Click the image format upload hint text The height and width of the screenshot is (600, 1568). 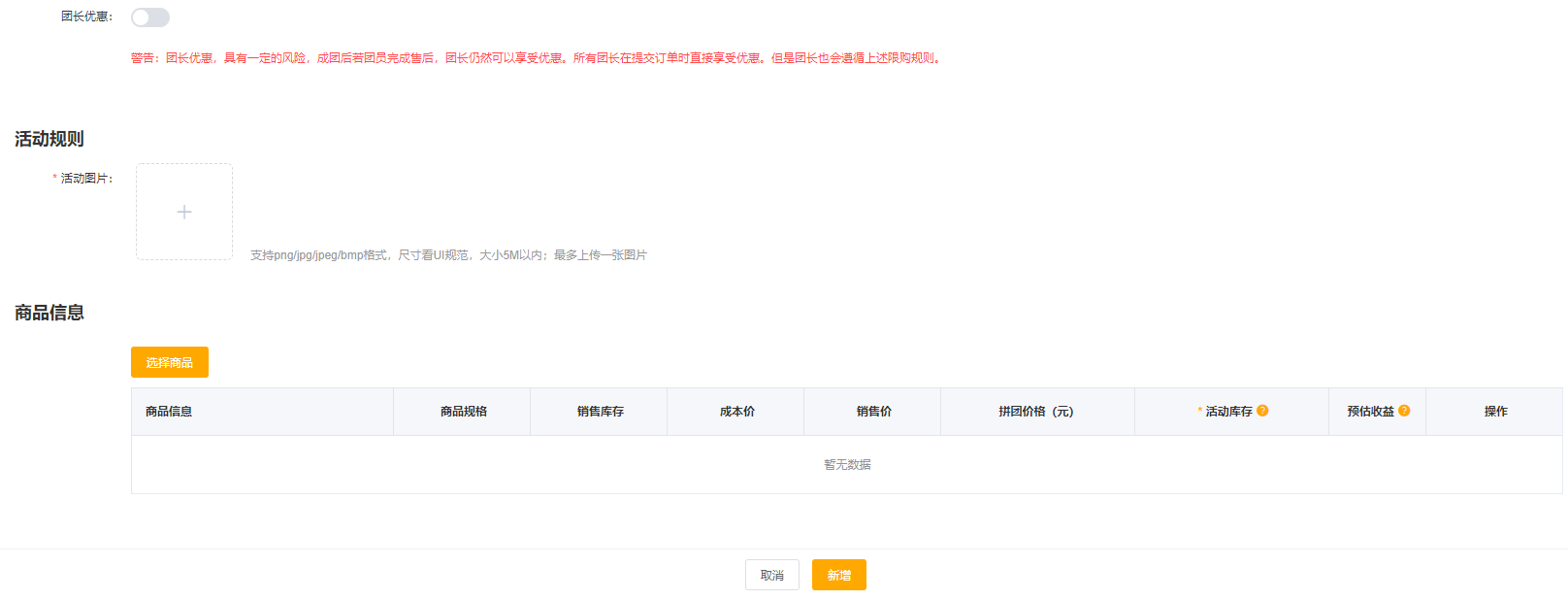448,255
